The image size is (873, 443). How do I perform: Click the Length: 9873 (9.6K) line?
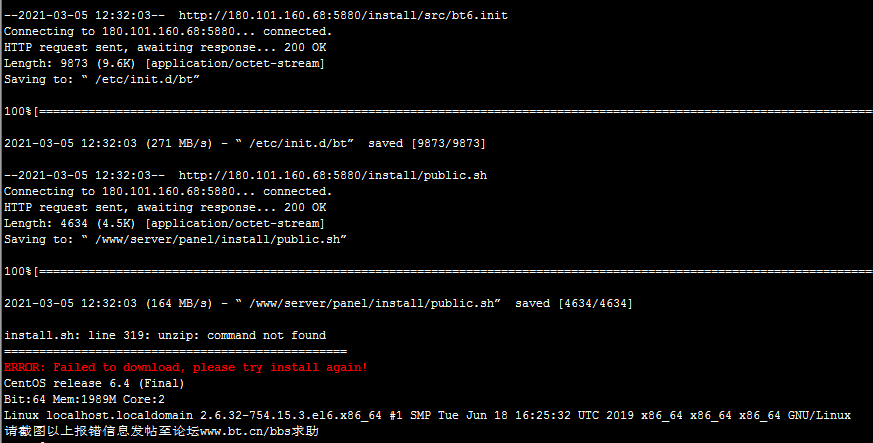coord(164,63)
